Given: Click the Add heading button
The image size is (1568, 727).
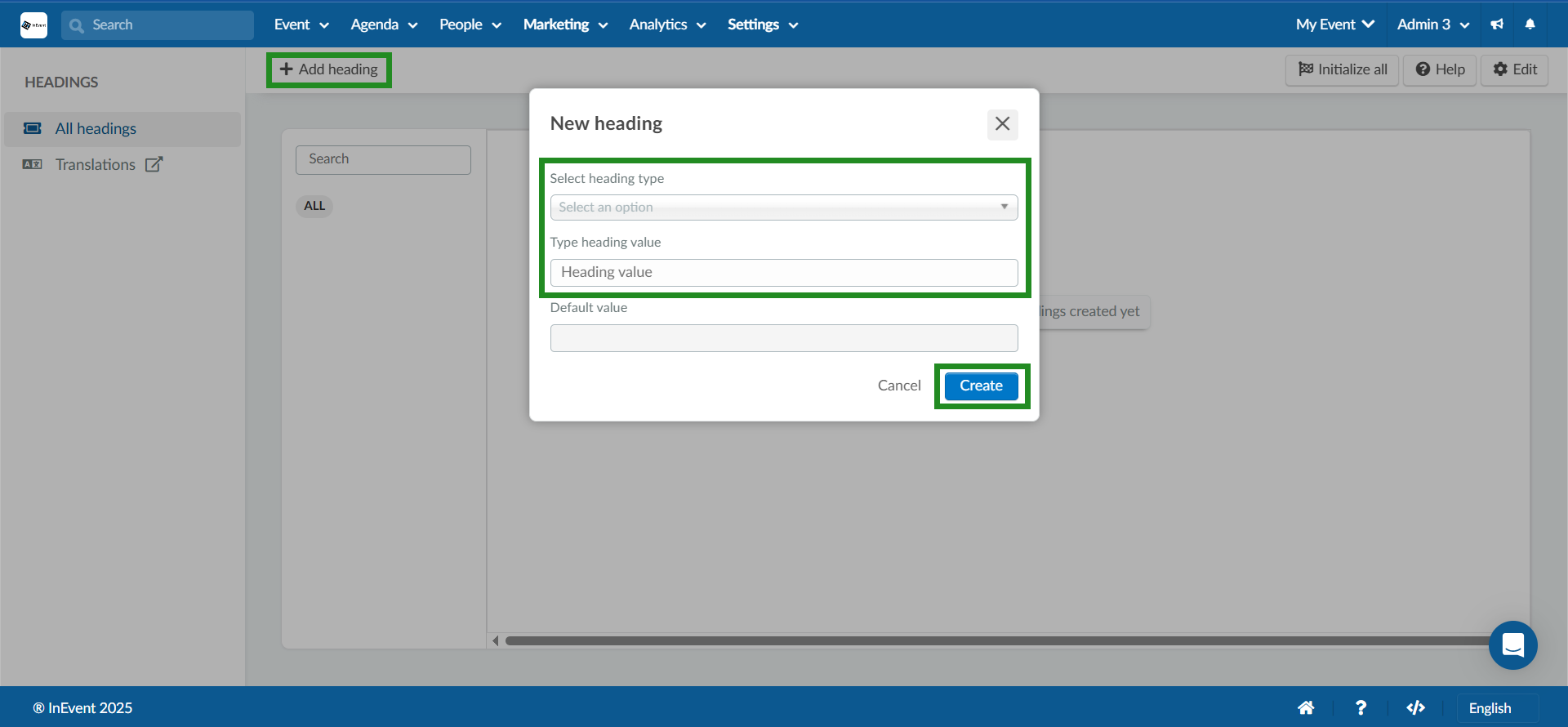Looking at the screenshot, I should [329, 69].
